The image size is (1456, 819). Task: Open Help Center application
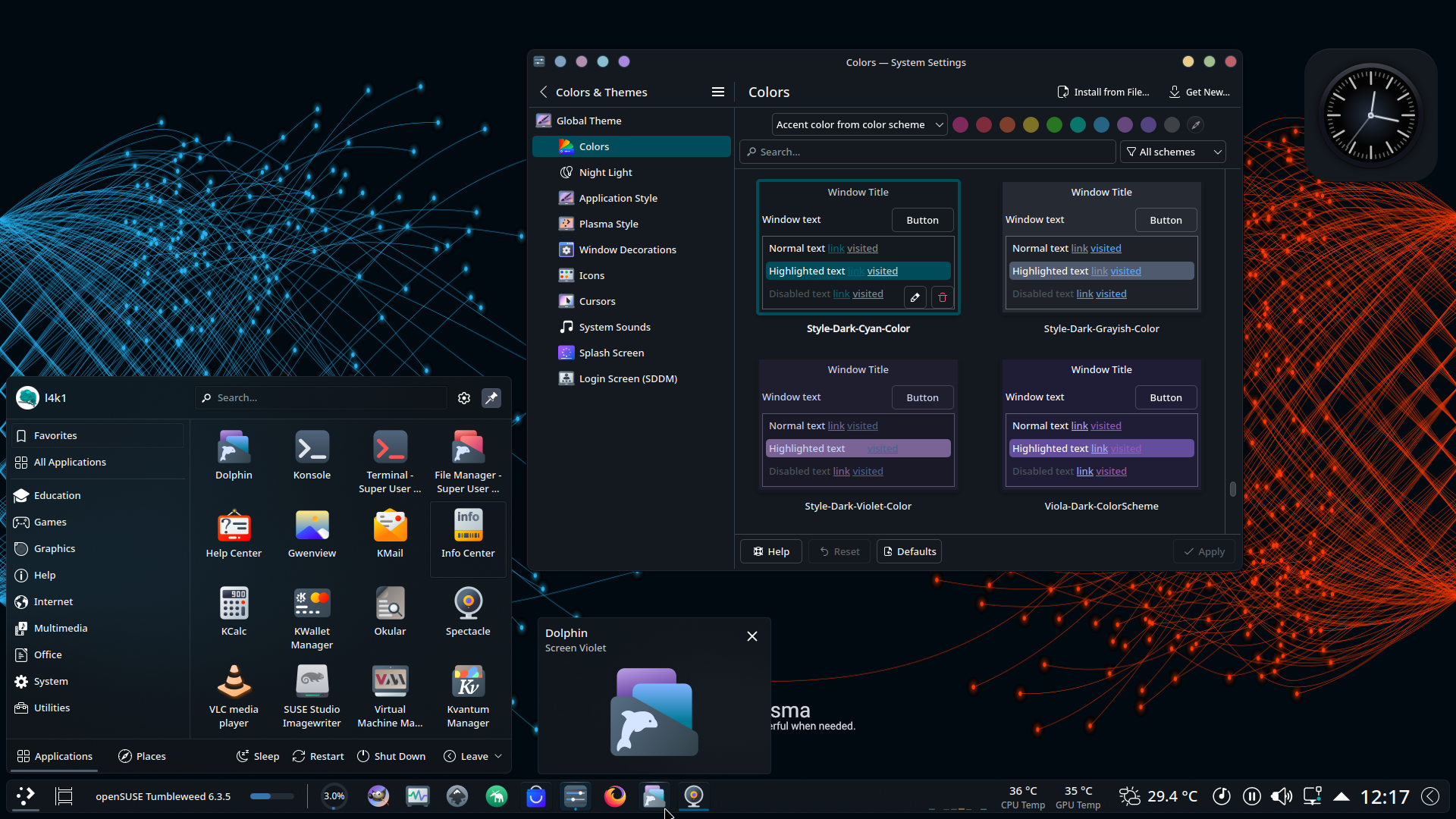[x=234, y=533]
